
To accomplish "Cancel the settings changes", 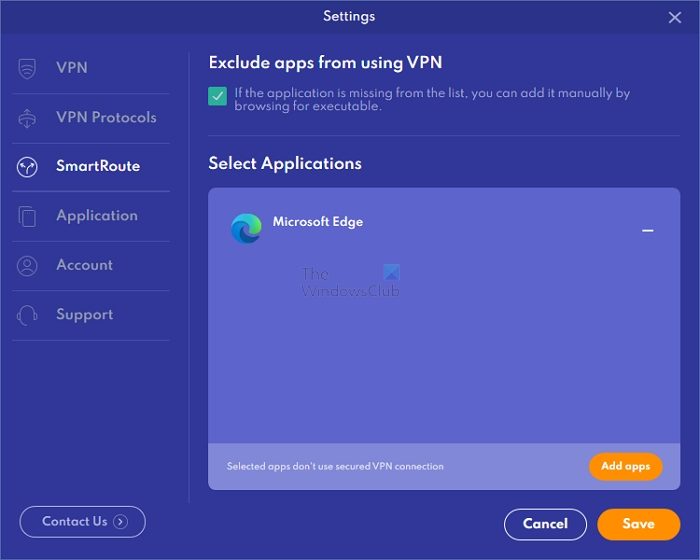I will (x=545, y=524).
